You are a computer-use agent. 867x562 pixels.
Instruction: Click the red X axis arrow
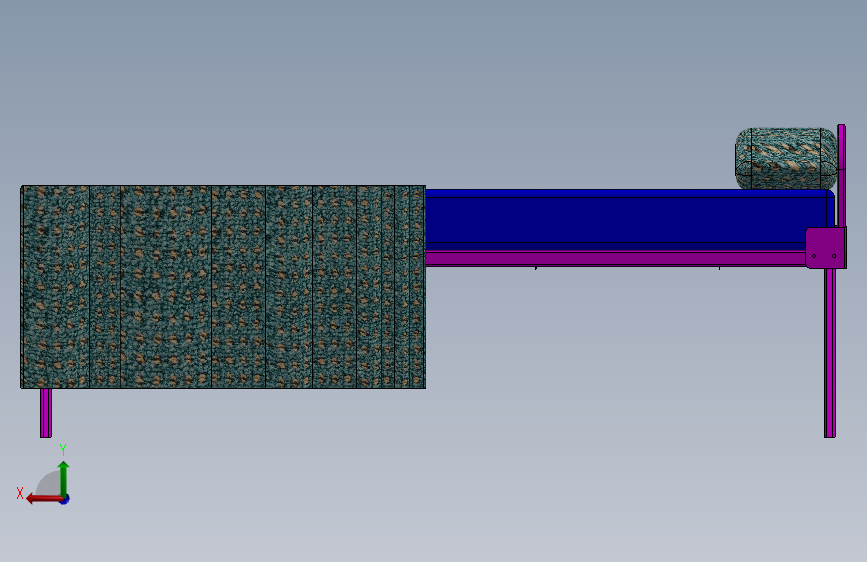click(45, 499)
